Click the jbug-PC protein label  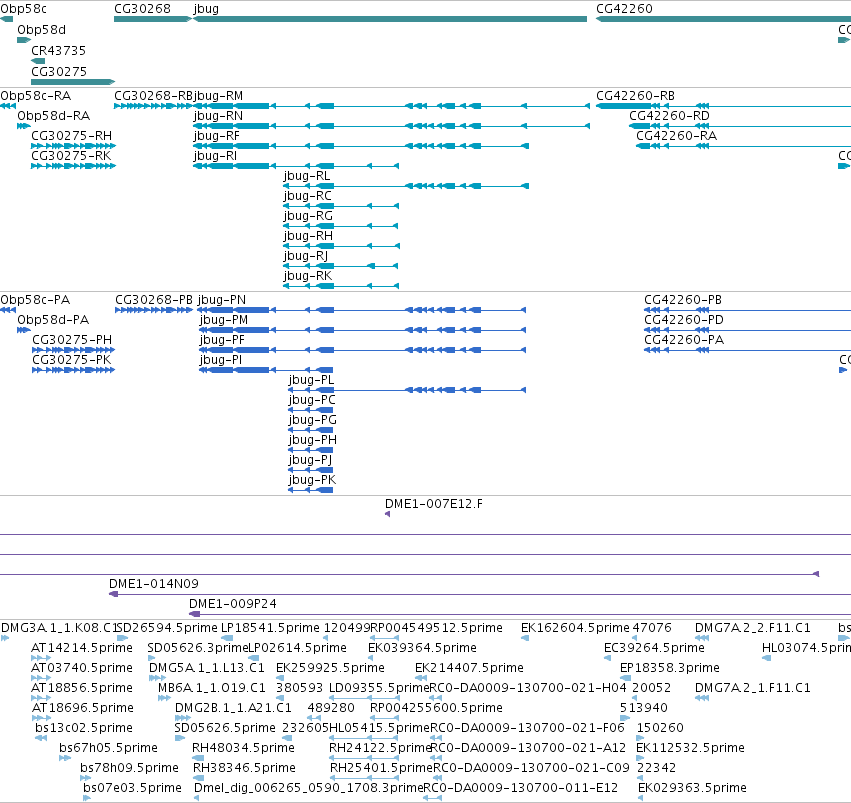[312, 400]
